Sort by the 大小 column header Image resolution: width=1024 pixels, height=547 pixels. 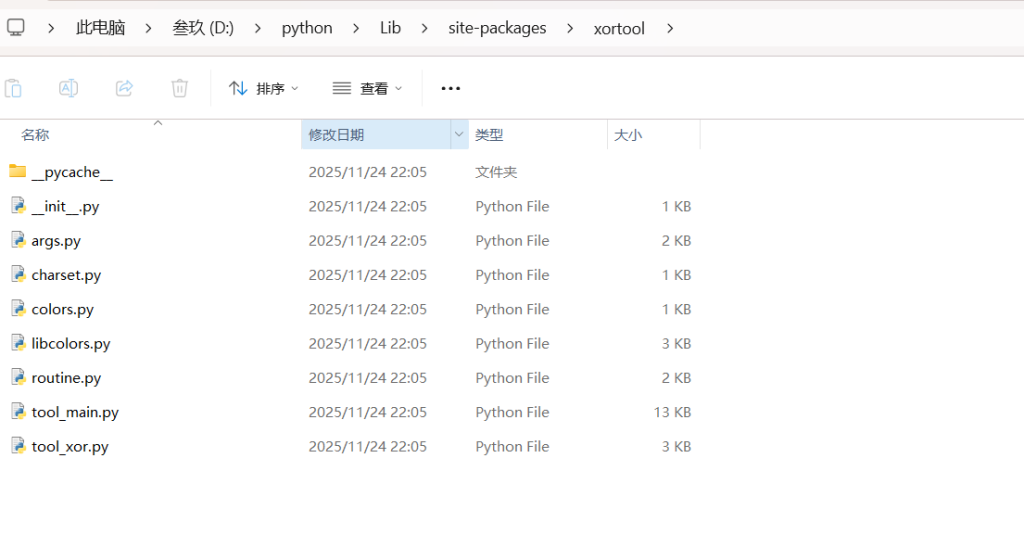pos(627,135)
